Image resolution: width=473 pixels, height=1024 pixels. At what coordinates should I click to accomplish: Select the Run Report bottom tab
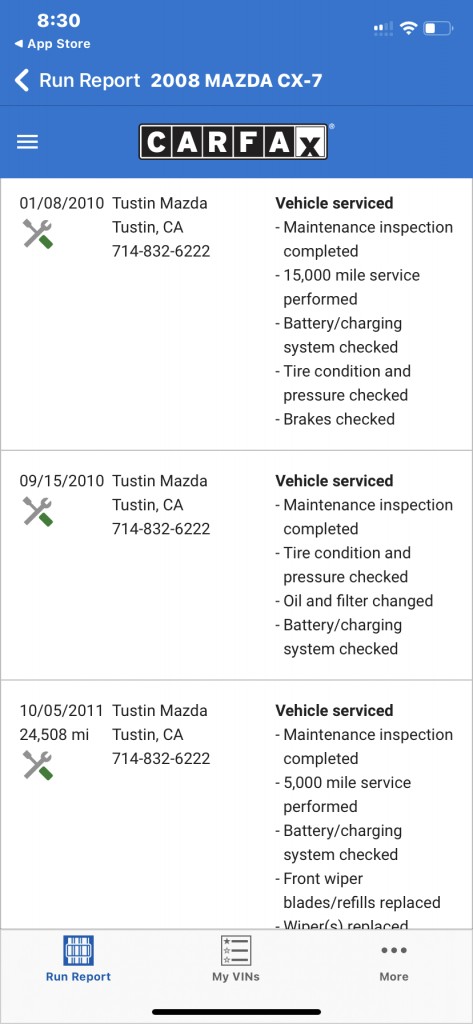click(78, 959)
